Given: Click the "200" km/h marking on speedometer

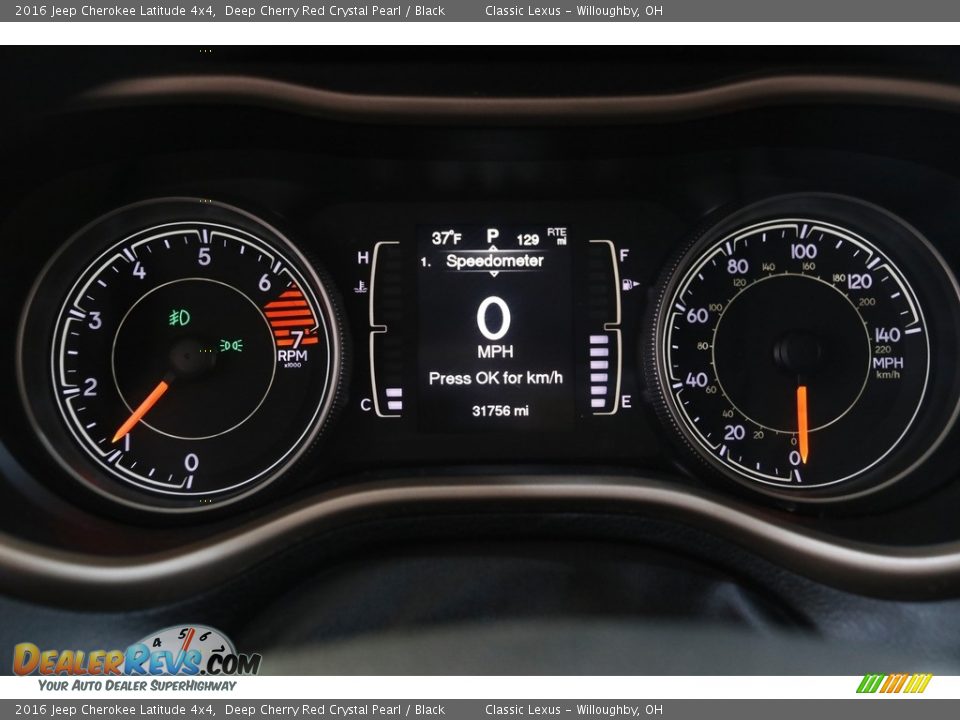Looking at the screenshot, I should tap(867, 302).
